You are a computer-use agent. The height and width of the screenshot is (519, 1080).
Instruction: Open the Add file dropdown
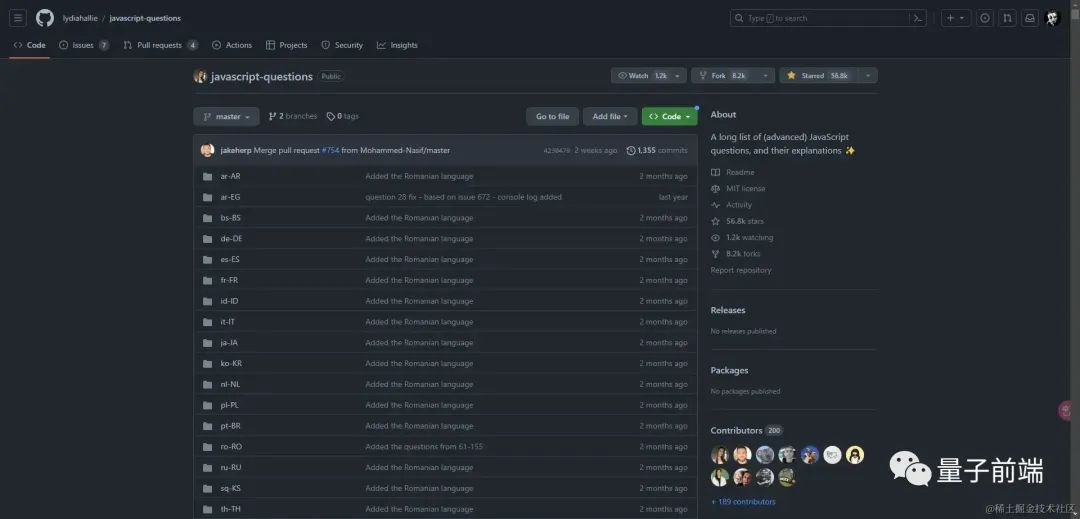point(610,117)
